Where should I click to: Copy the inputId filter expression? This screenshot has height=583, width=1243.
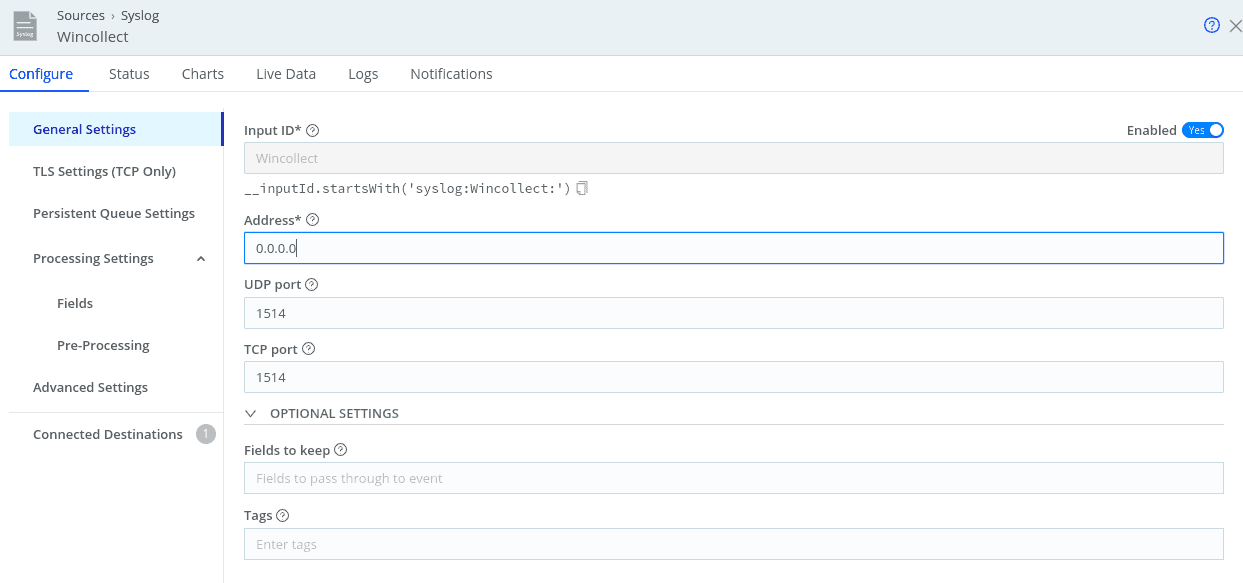(x=582, y=188)
